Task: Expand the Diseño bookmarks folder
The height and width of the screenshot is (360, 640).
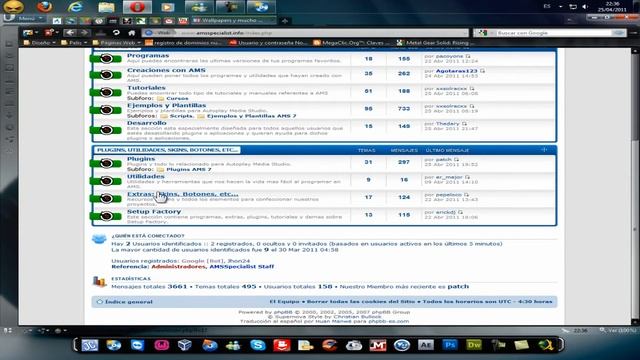Action: pyautogui.click(x=40, y=42)
